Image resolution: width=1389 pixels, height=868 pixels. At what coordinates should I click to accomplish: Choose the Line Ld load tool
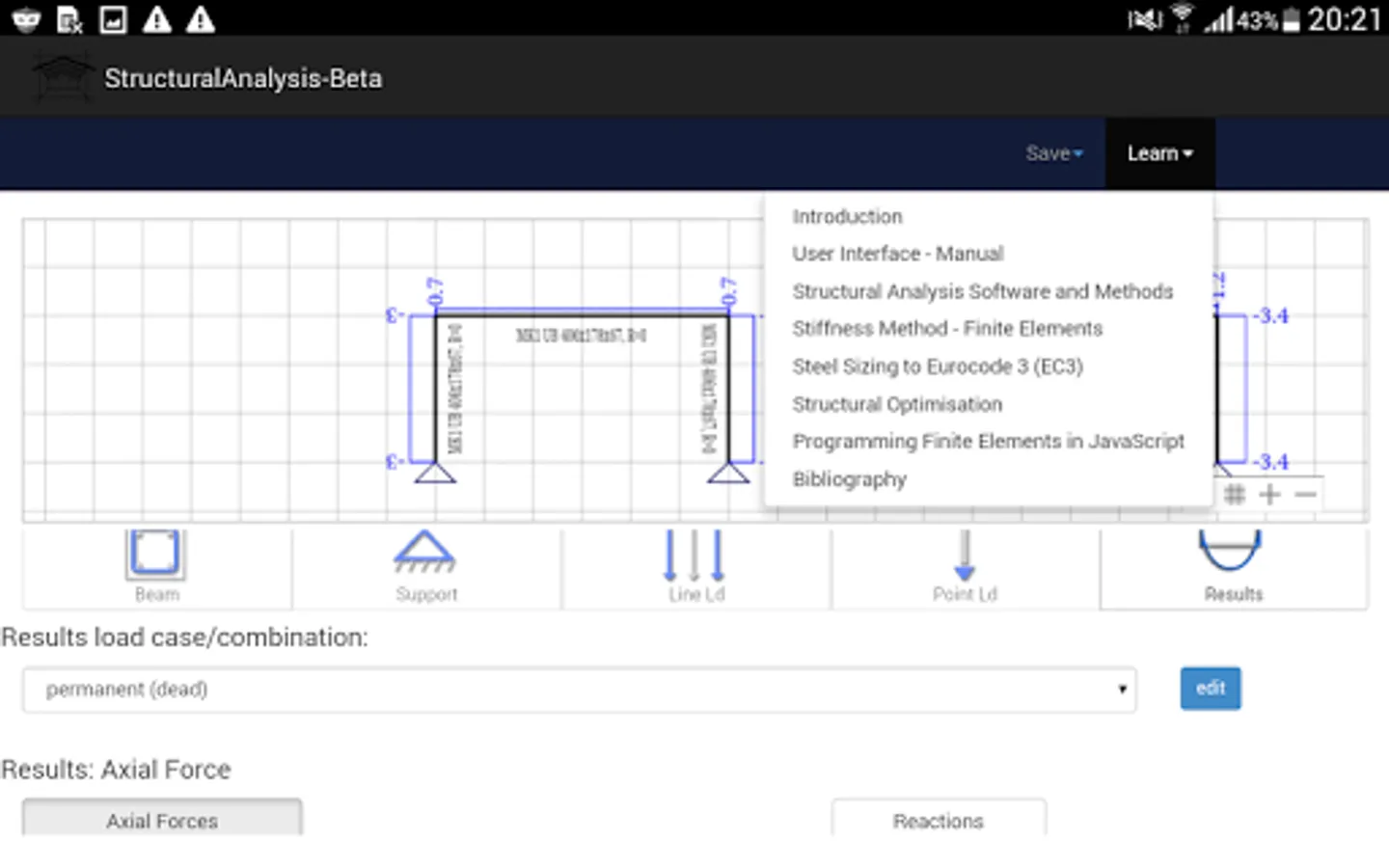click(694, 556)
